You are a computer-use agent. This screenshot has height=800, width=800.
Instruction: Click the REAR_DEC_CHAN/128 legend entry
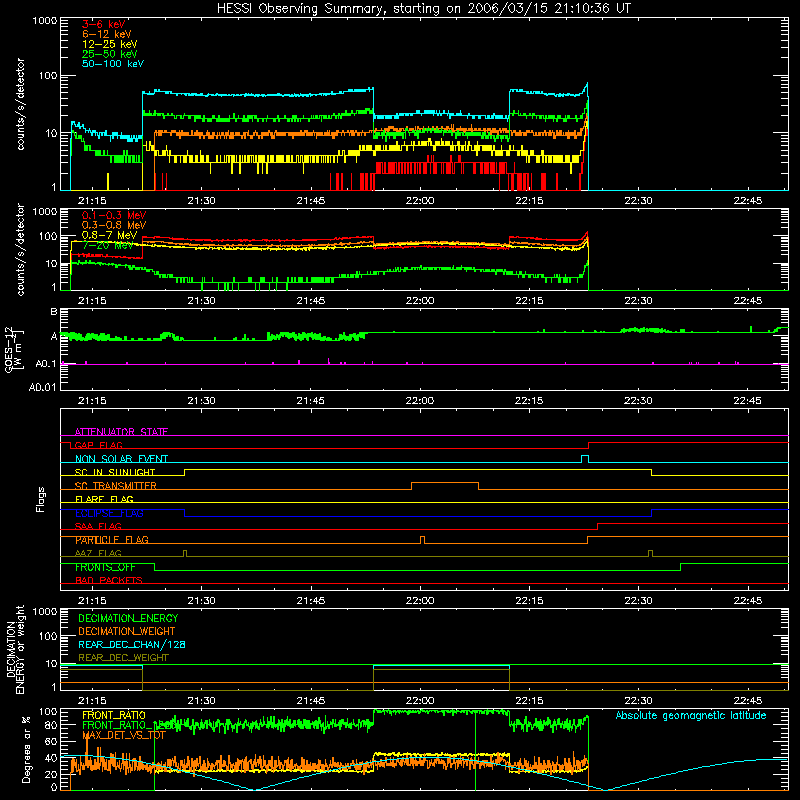point(132,644)
